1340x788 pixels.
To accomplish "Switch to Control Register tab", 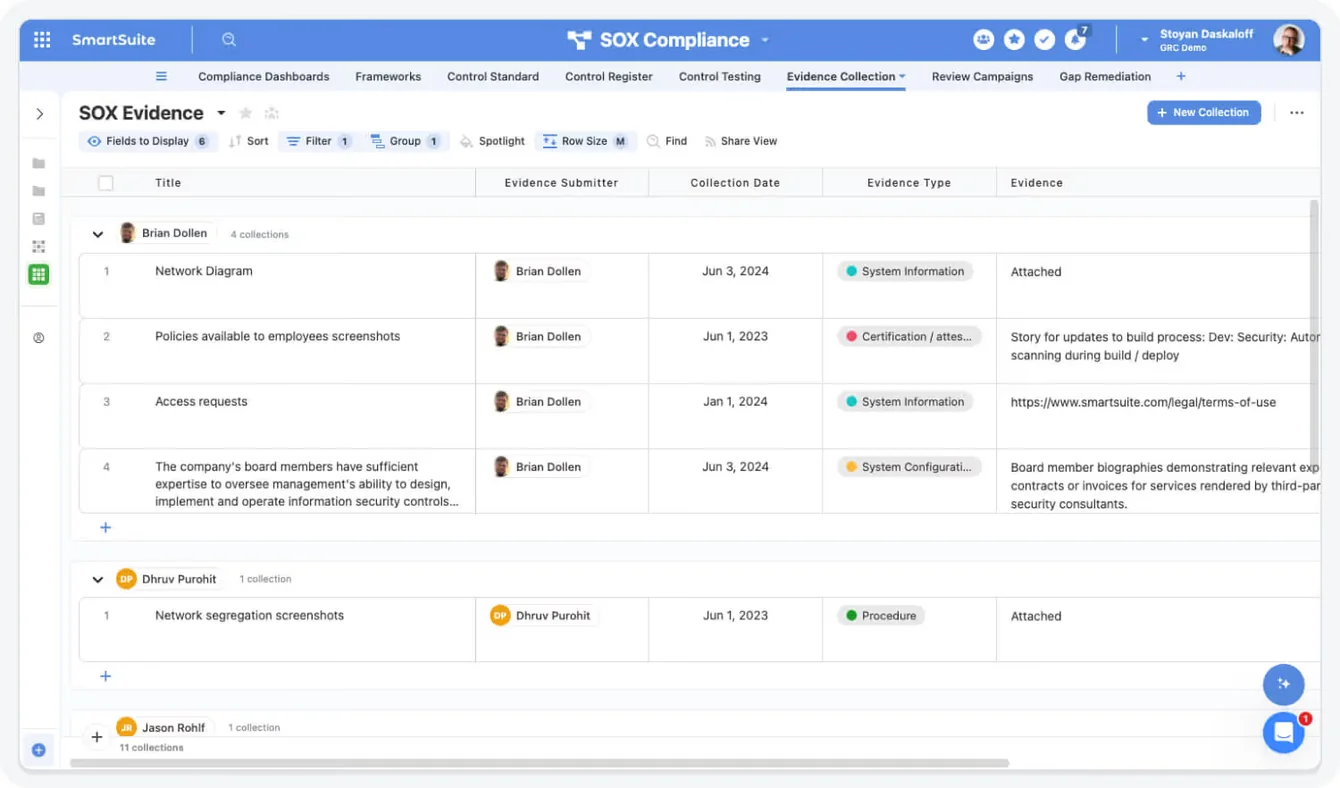I will coord(609,76).
